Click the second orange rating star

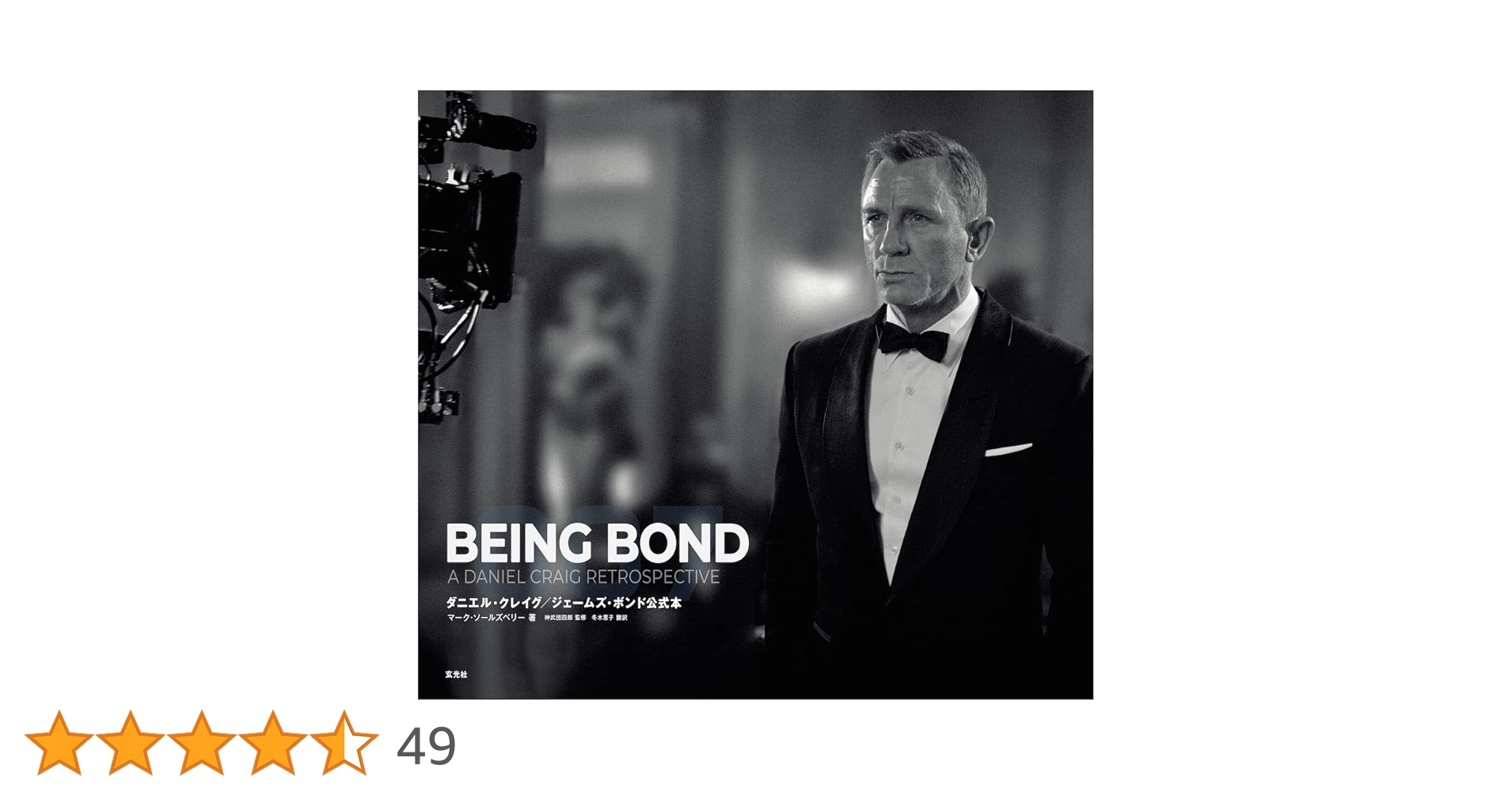tap(130, 743)
